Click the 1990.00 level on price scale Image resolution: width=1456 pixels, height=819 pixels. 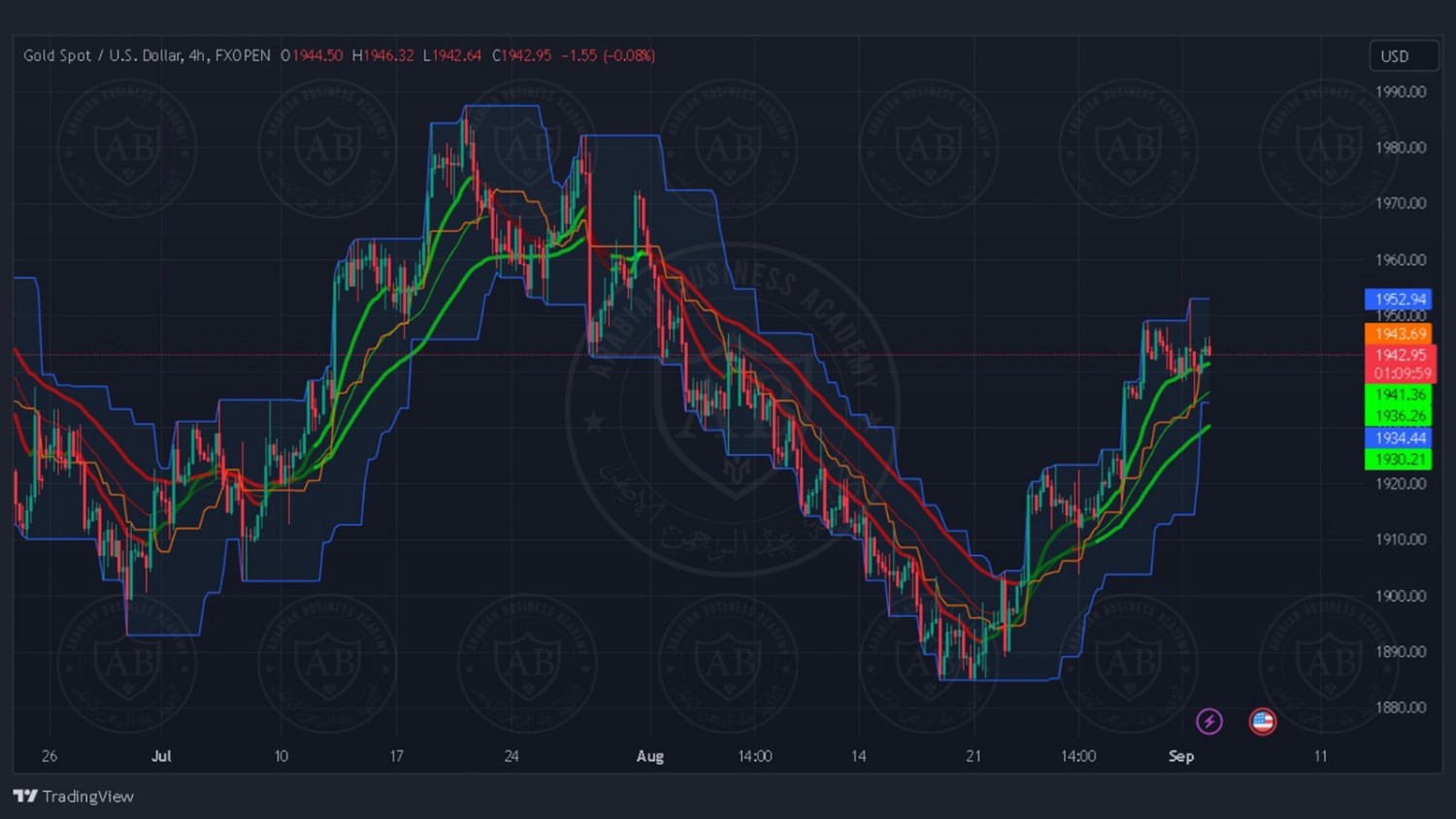(x=1401, y=92)
